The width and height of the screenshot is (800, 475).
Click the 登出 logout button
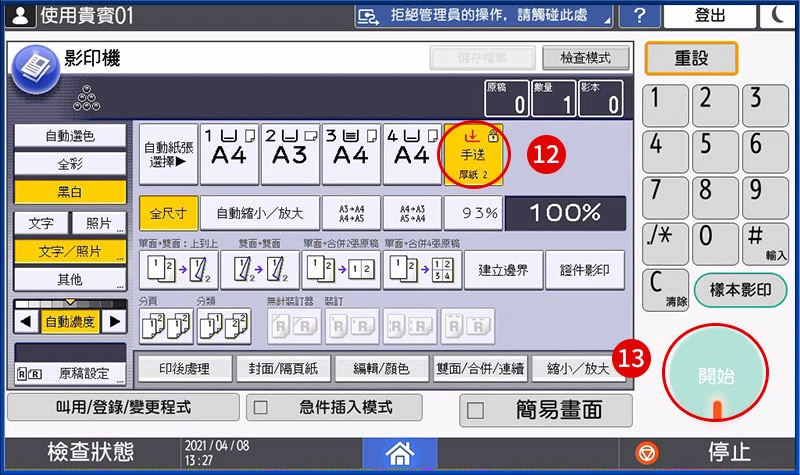click(709, 16)
